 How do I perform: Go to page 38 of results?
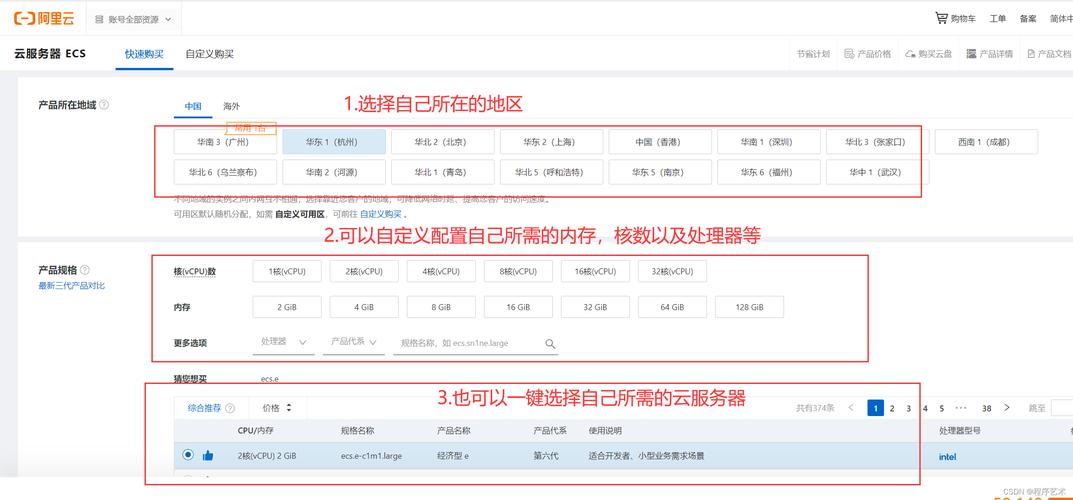tap(986, 408)
